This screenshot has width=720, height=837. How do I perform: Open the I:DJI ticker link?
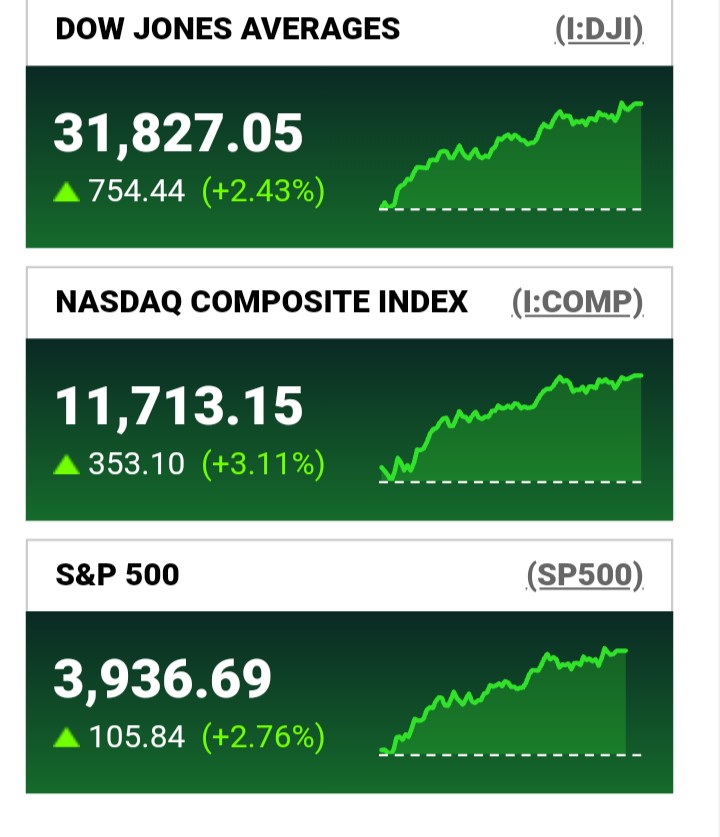click(598, 29)
